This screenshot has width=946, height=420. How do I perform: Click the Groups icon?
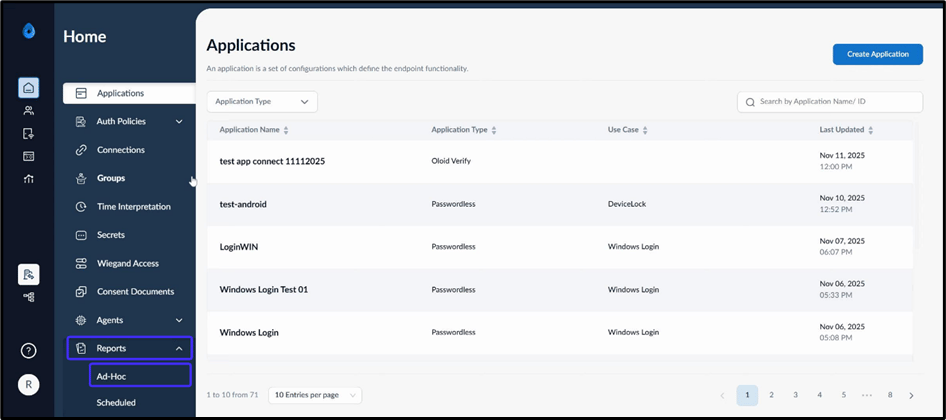pos(81,178)
